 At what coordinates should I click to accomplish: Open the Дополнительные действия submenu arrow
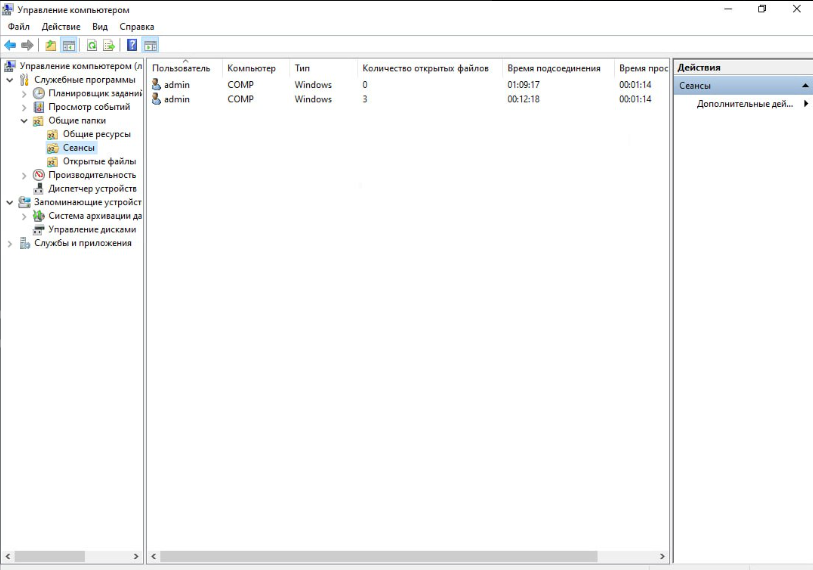click(x=806, y=104)
